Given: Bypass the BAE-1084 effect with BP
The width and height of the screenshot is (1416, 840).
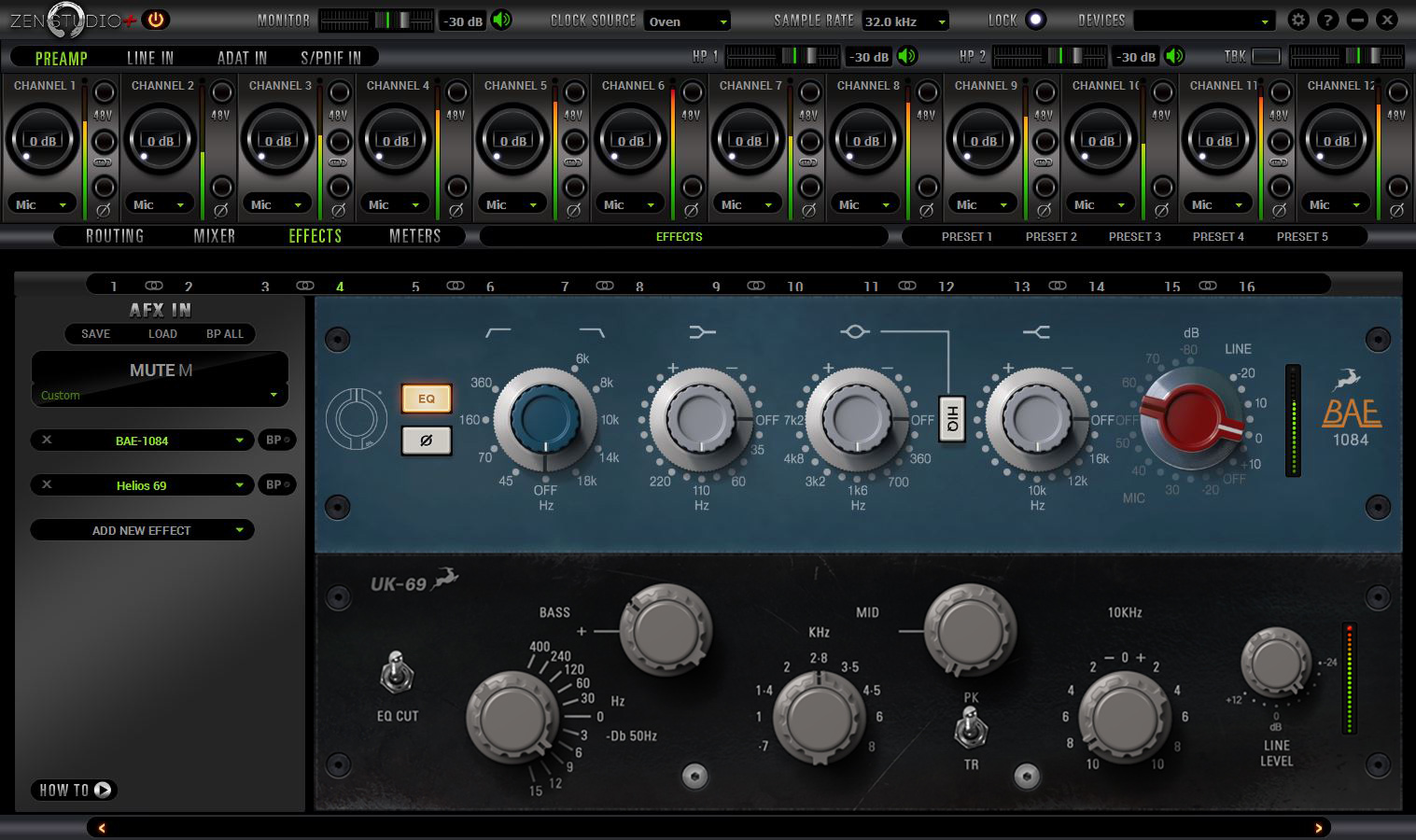Looking at the screenshot, I should point(276,441).
